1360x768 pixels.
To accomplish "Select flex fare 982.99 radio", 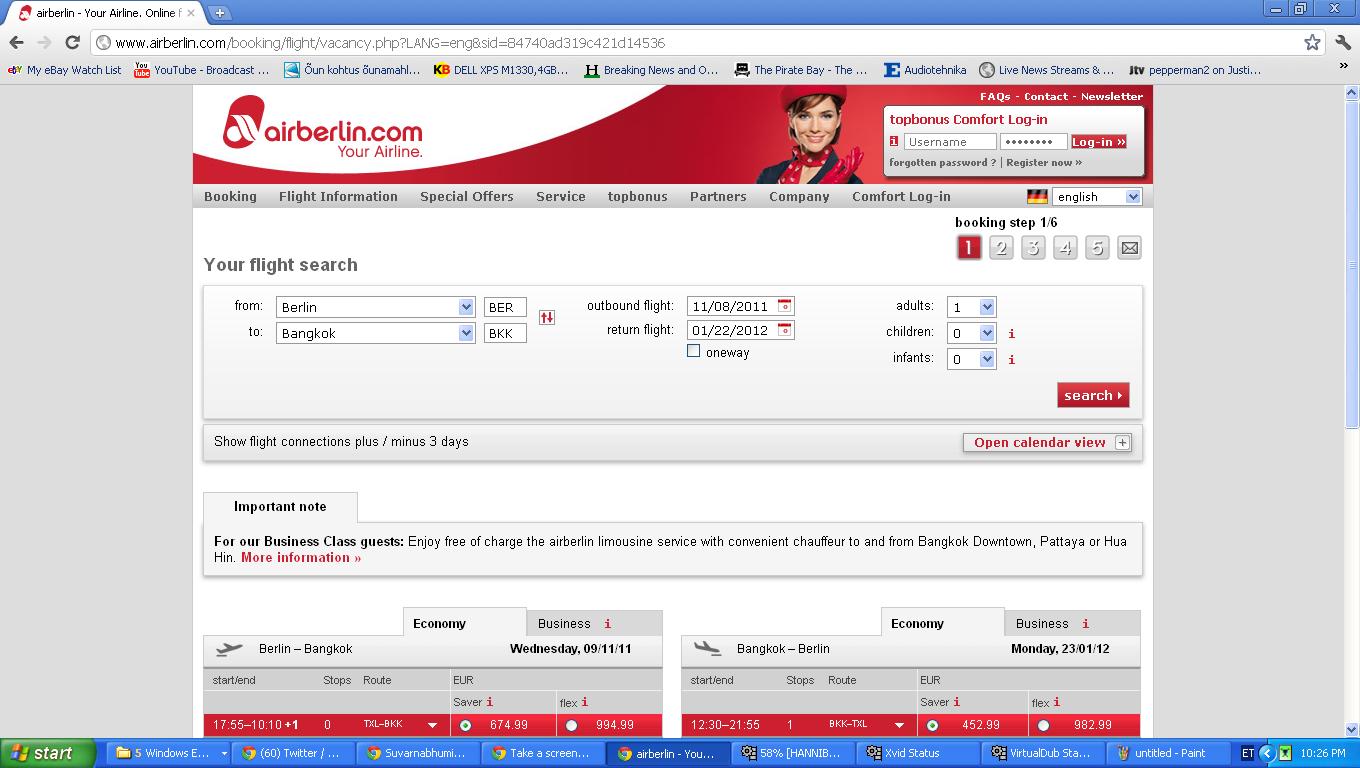I will [x=1043, y=726].
